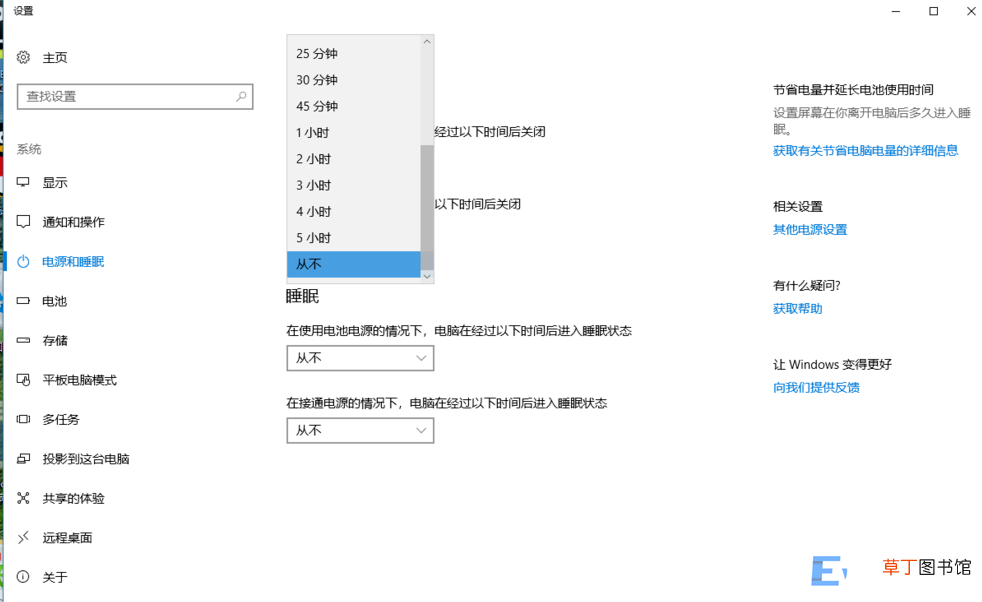Click the dropdown list scrollbar thumb
Image resolution: width=982 pixels, height=602 pixels.
pos(427,207)
